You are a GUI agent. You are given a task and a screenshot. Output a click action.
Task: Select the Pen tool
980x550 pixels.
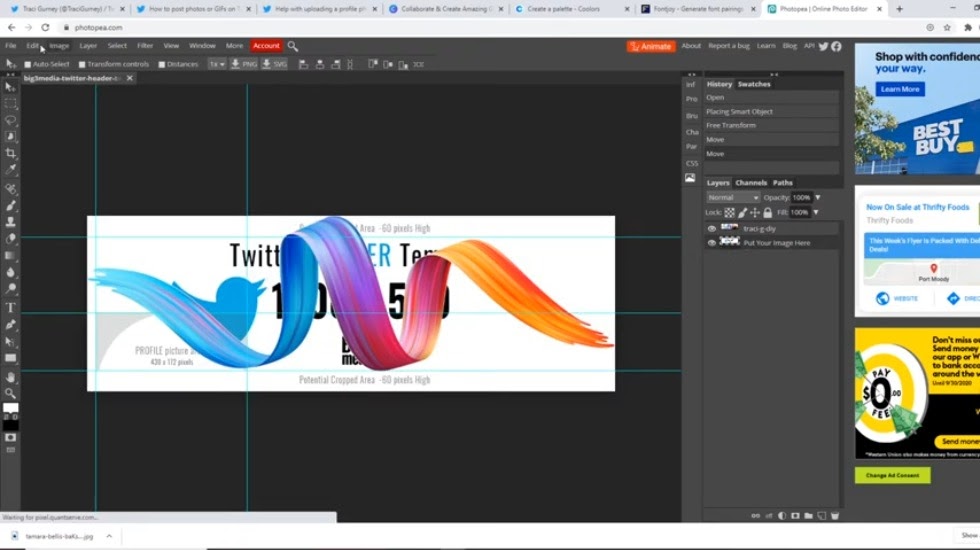tap(10, 324)
